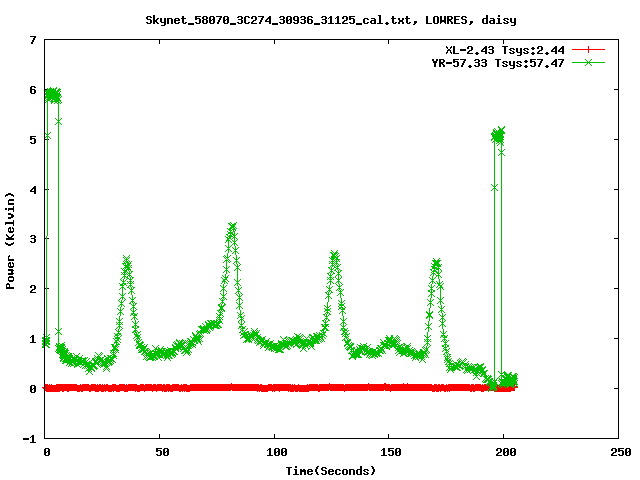Image resolution: width=640 pixels, height=480 pixels.
Task: Click the tallest central green peak near 80 seconds
Action: (232, 229)
